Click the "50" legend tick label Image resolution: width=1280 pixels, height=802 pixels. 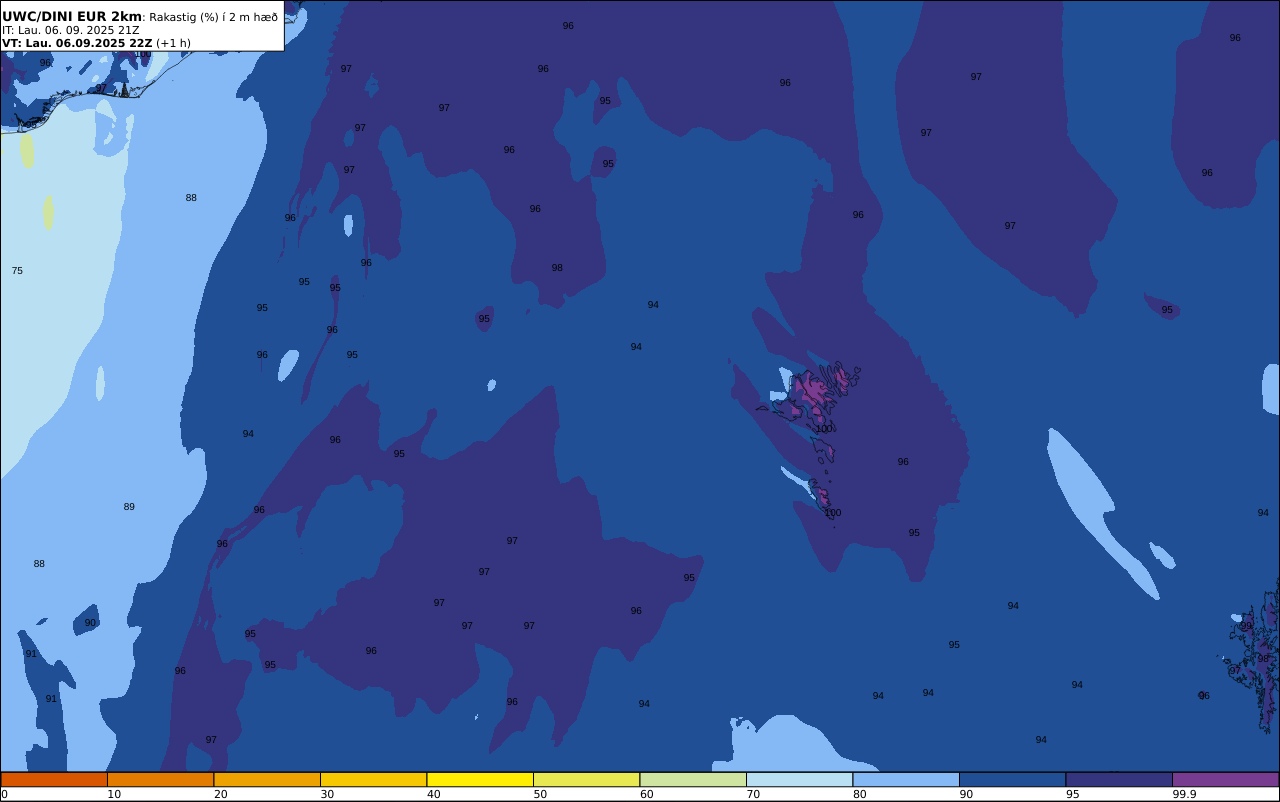pos(540,794)
